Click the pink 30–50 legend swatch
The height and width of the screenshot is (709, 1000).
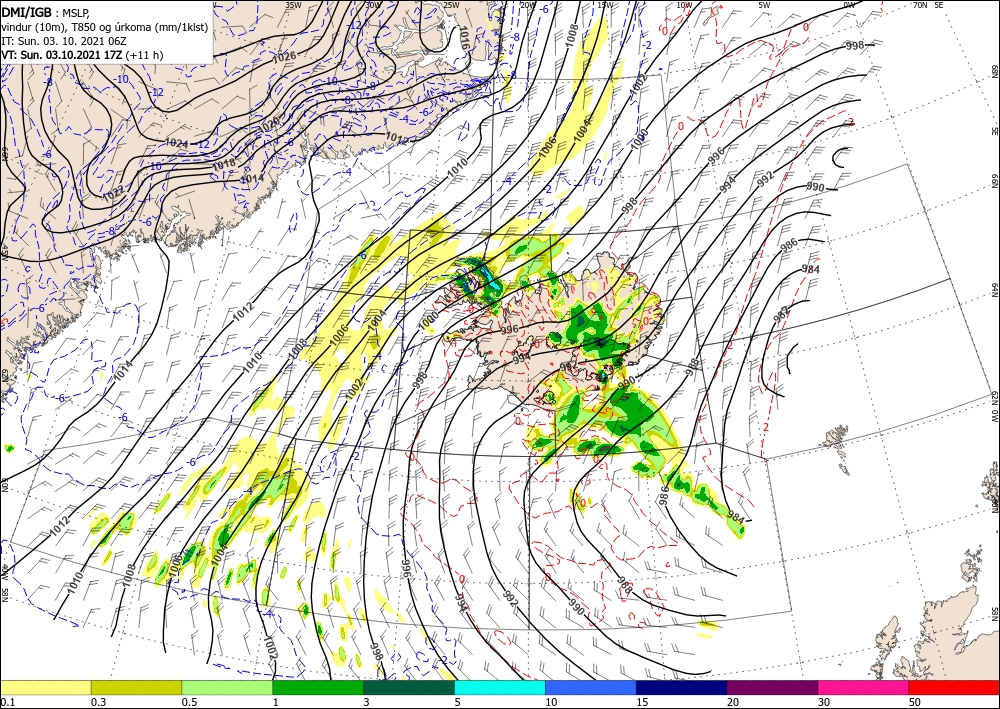coord(864,687)
